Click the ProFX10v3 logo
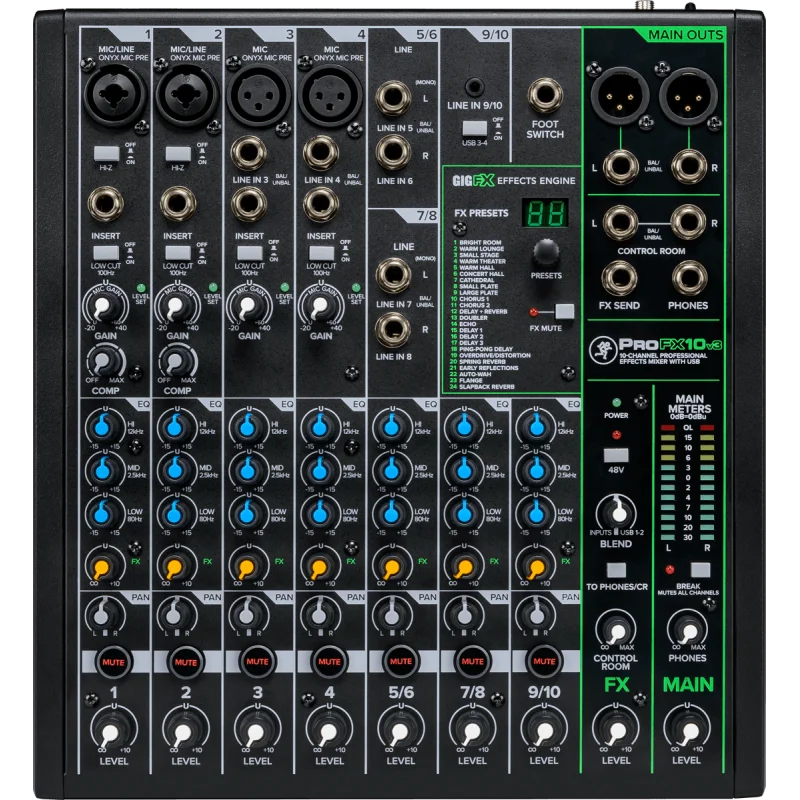The width and height of the screenshot is (800, 800). pyautogui.click(x=656, y=349)
